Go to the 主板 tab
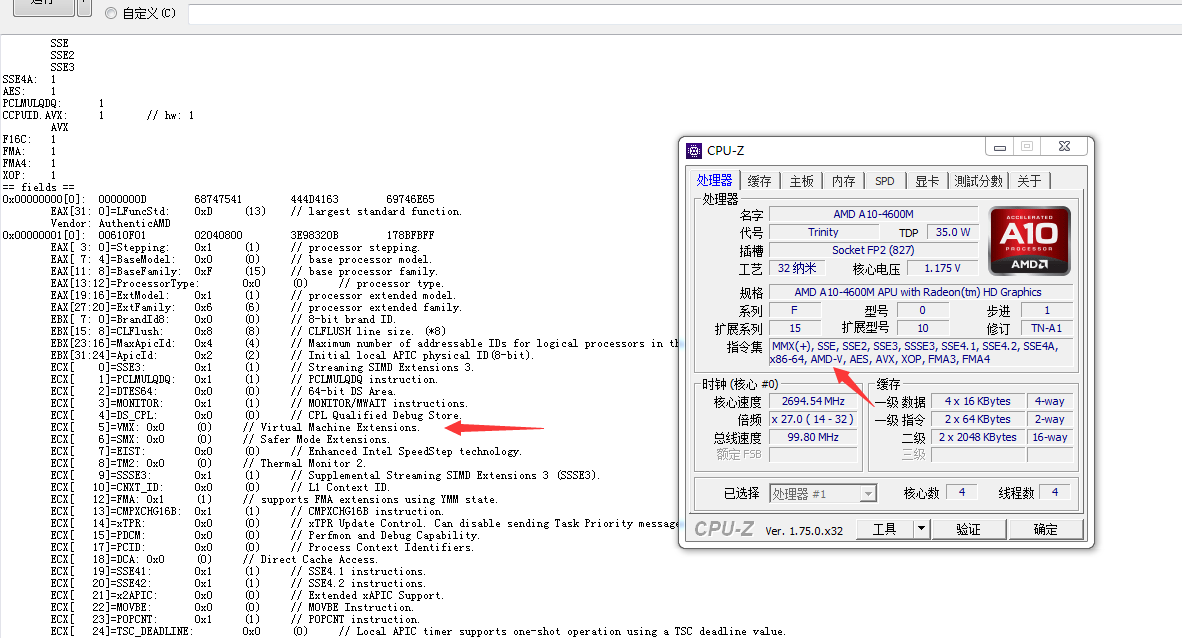The height and width of the screenshot is (638, 1182). tap(801, 181)
